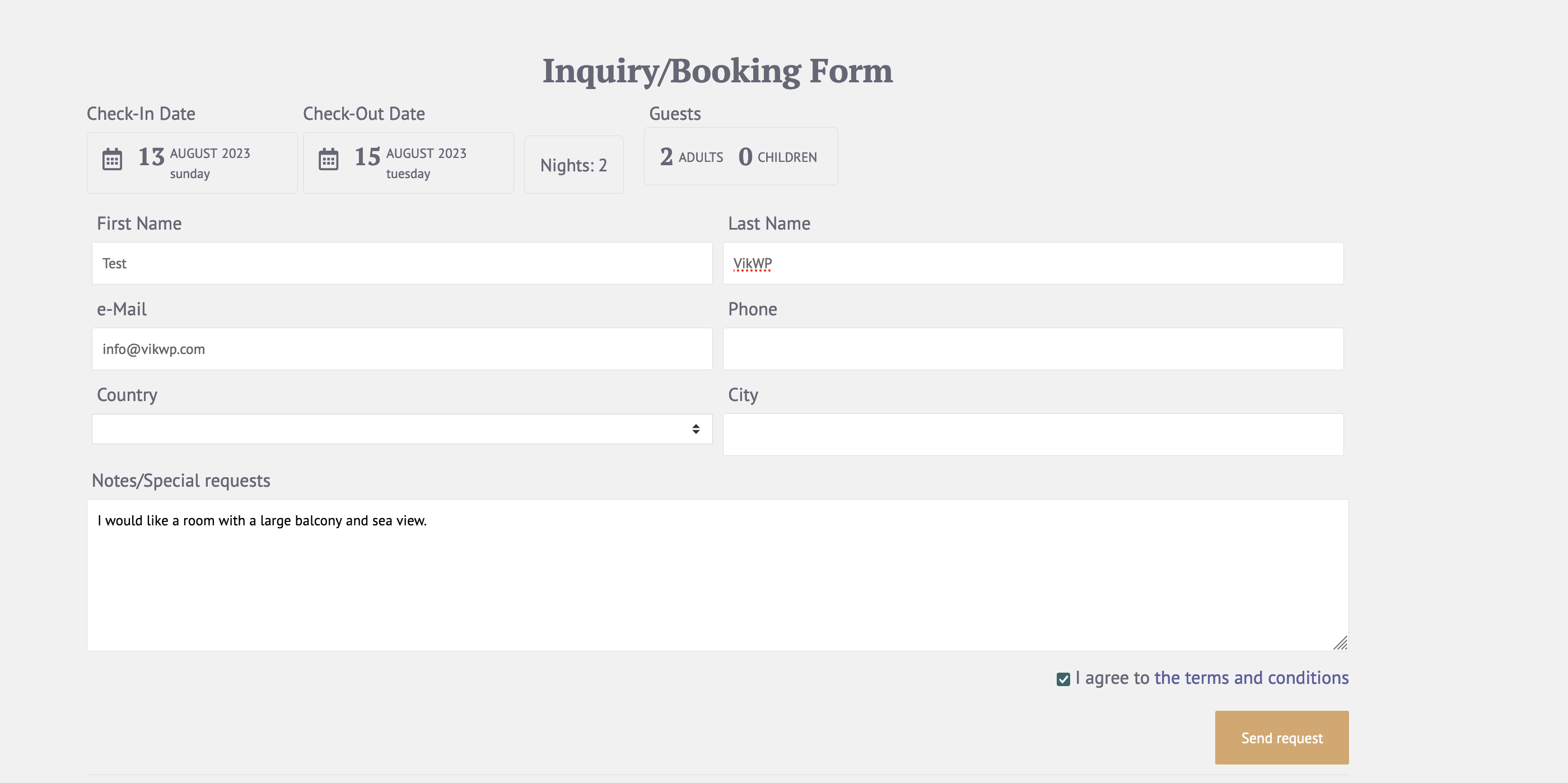Click the City label
Image resolution: width=1568 pixels, height=783 pixels.
(743, 395)
